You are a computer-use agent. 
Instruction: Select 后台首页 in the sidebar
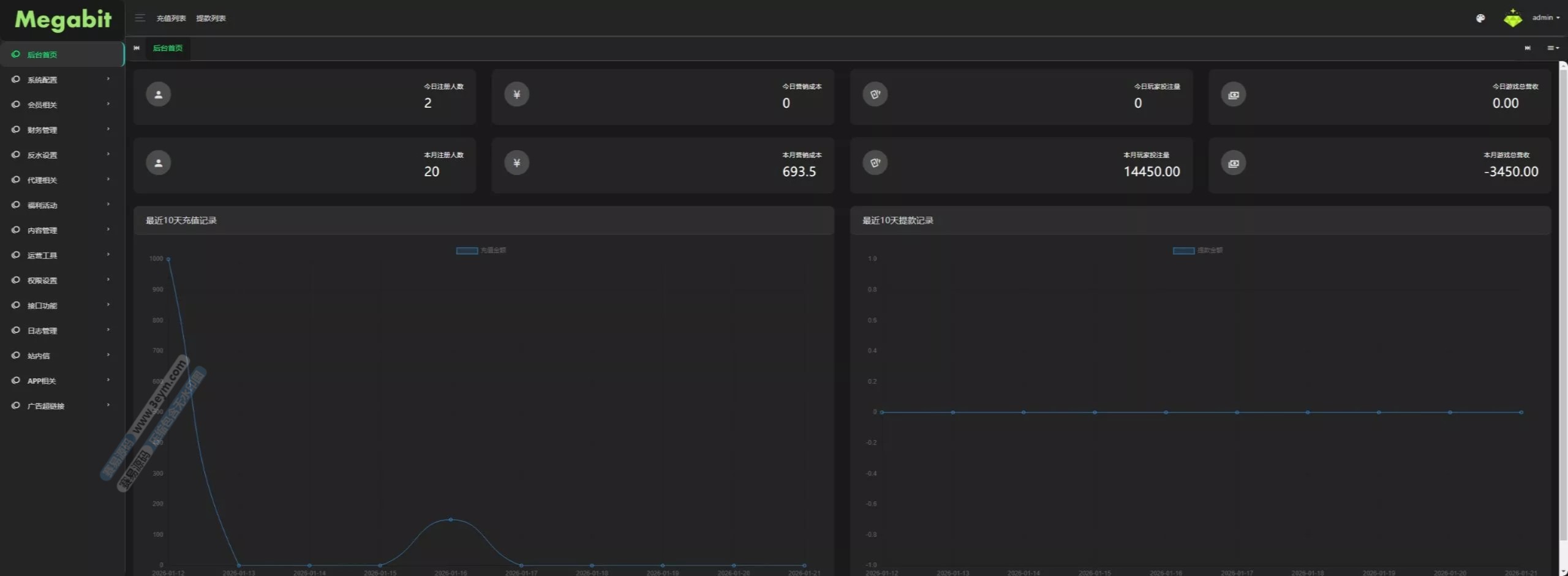pos(61,54)
